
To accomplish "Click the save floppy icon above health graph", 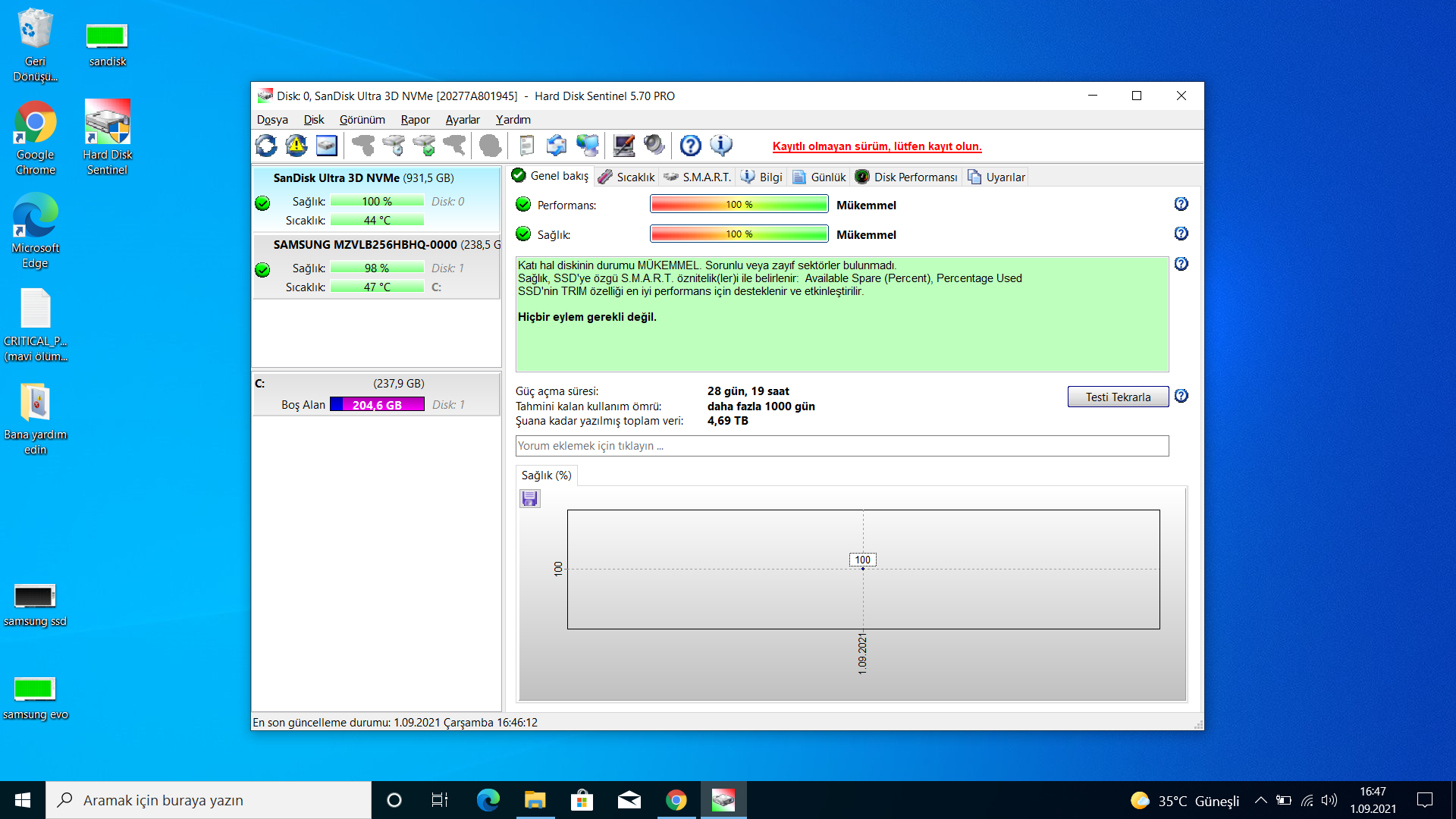I will coord(529,498).
